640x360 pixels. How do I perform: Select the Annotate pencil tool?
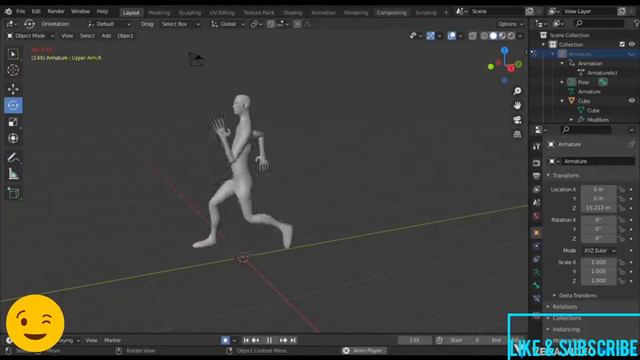point(13,158)
